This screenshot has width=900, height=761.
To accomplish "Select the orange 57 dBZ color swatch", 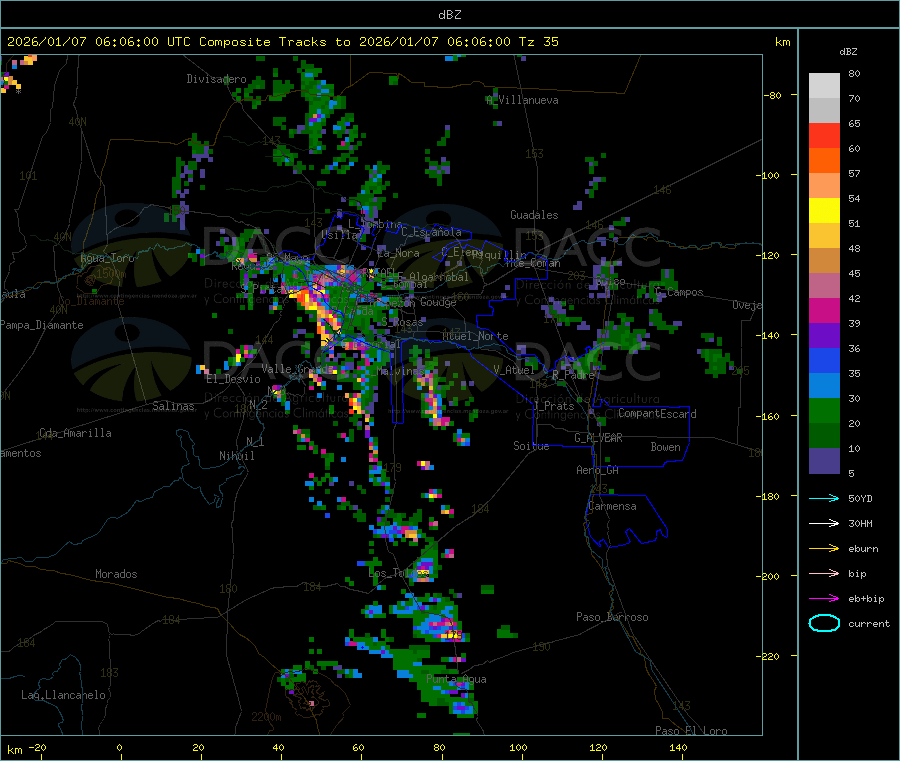I will (824, 161).
